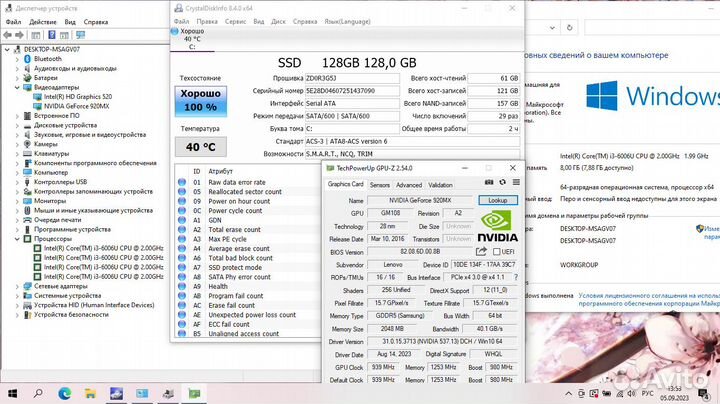The height and width of the screenshot is (404, 720).
Task: Collapse the Видеоадаптеры category
Action: click(17, 87)
